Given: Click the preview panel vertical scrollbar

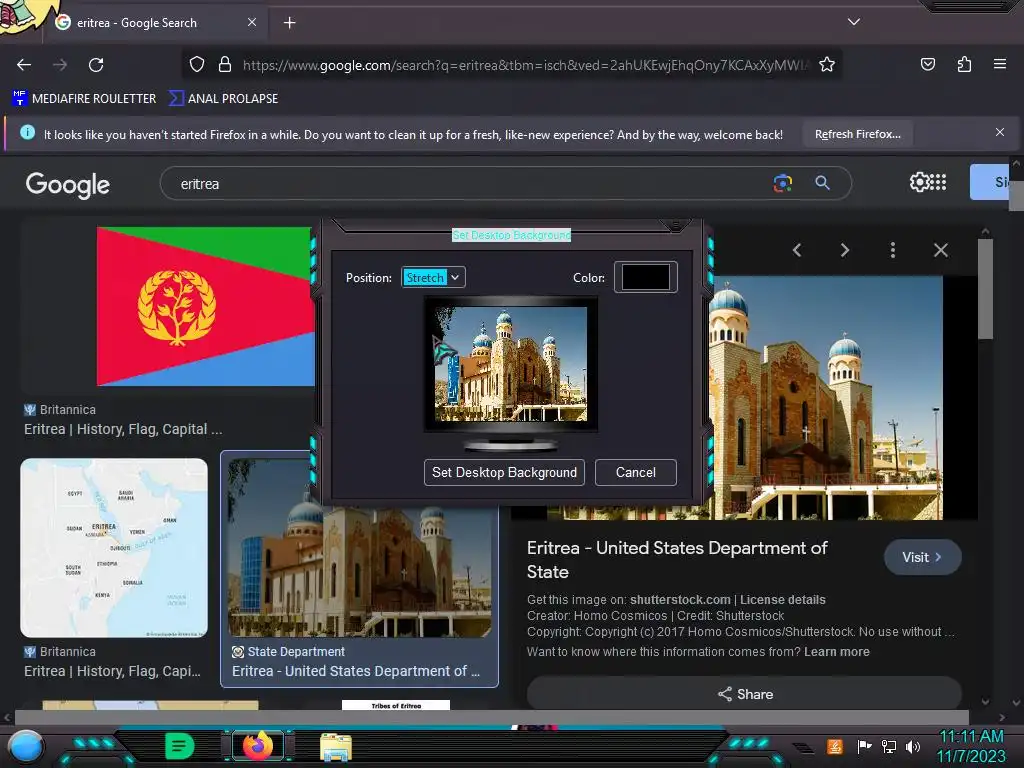Looking at the screenshot, I should [x=985, y=289].
